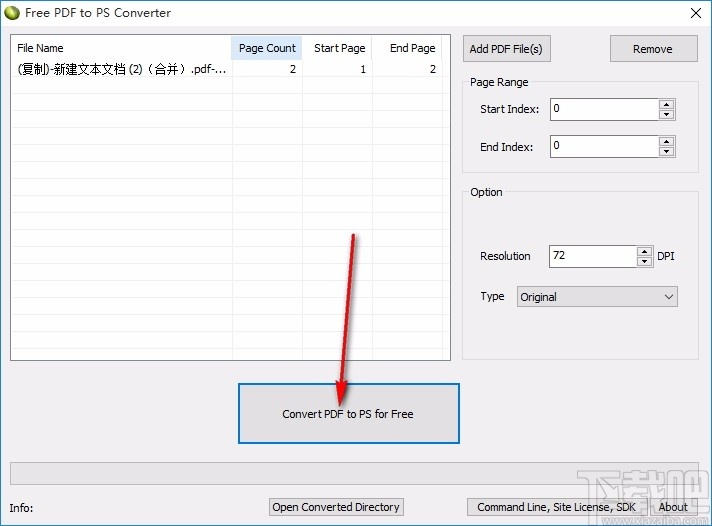Viewport: 712px width, 526px height.
Task: Close the Free PDF to PS Converter window
Action: point(696,13)
